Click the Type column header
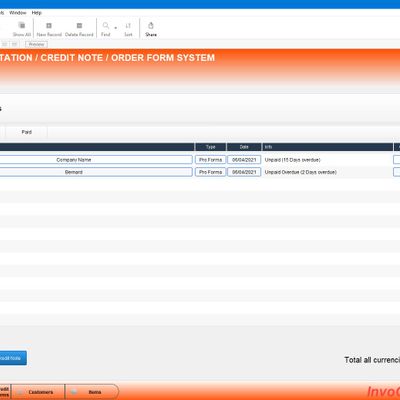The width and height of the screenshot is (400, 400). tap(211, 147)
